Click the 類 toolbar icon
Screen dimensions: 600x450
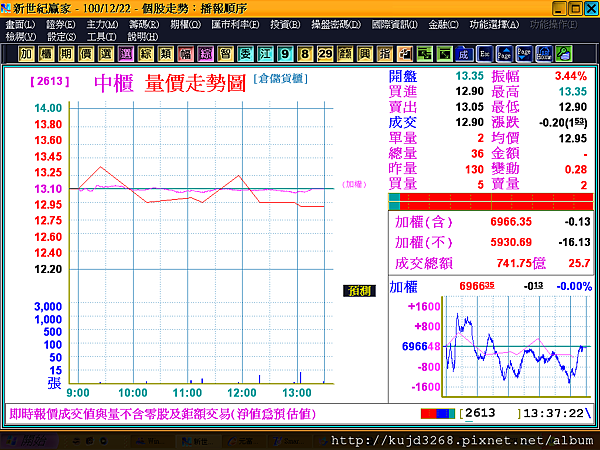click(165, 54)
